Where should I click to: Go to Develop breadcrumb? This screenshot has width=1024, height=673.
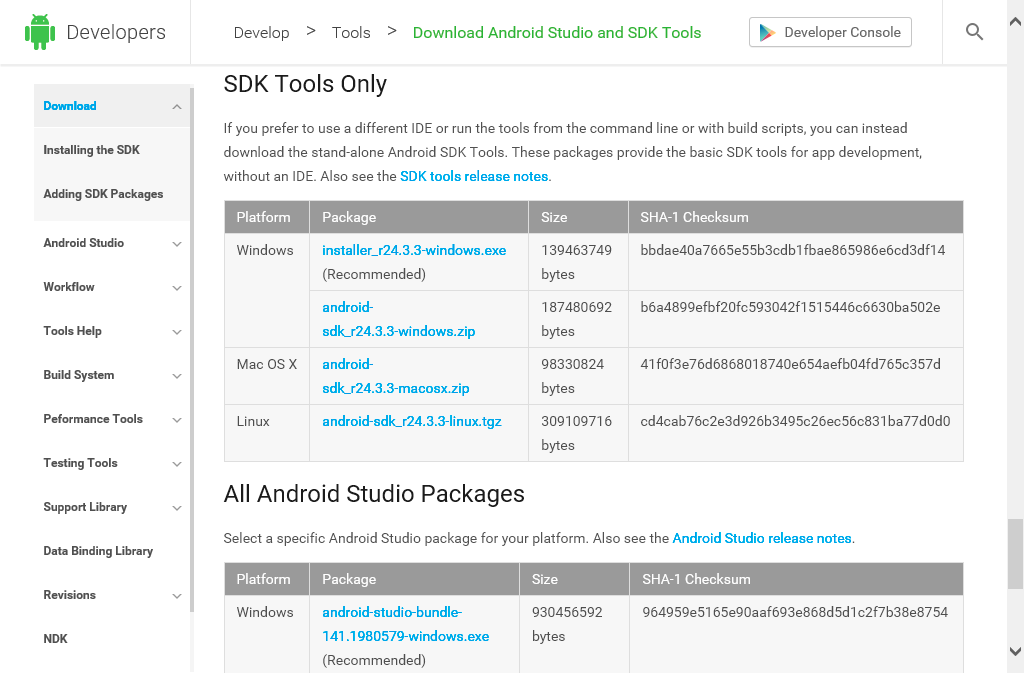pyautogui.click(x=261, y=33)
